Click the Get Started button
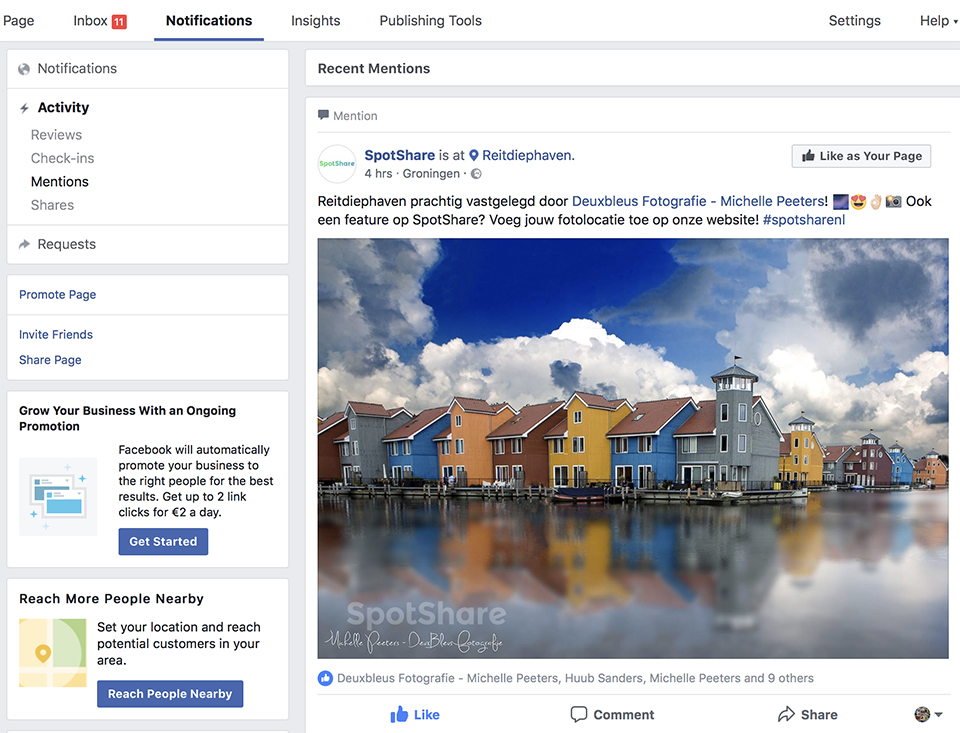960x733 pixels. click(163, 541)
